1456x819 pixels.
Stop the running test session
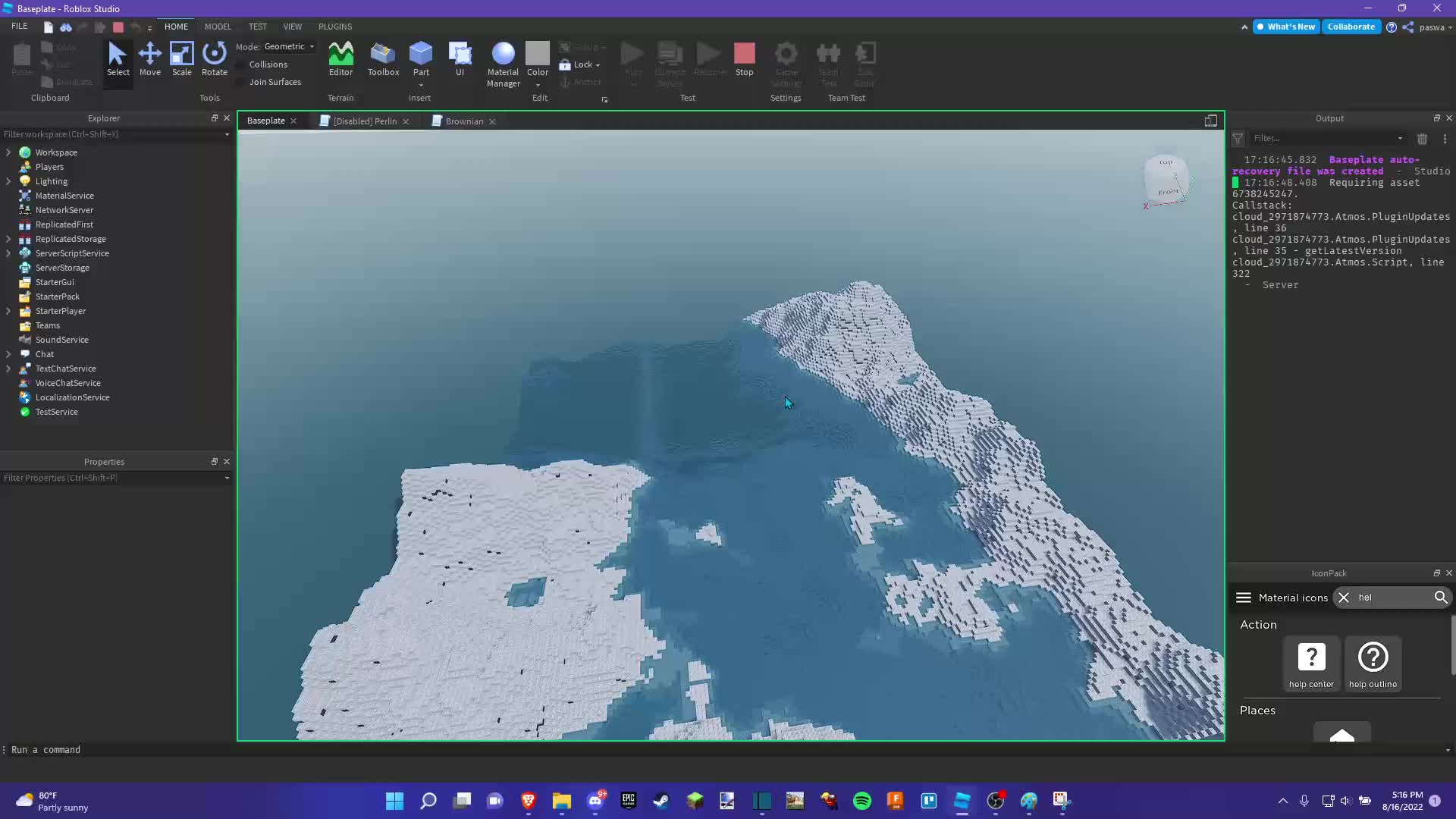(744, 59)
